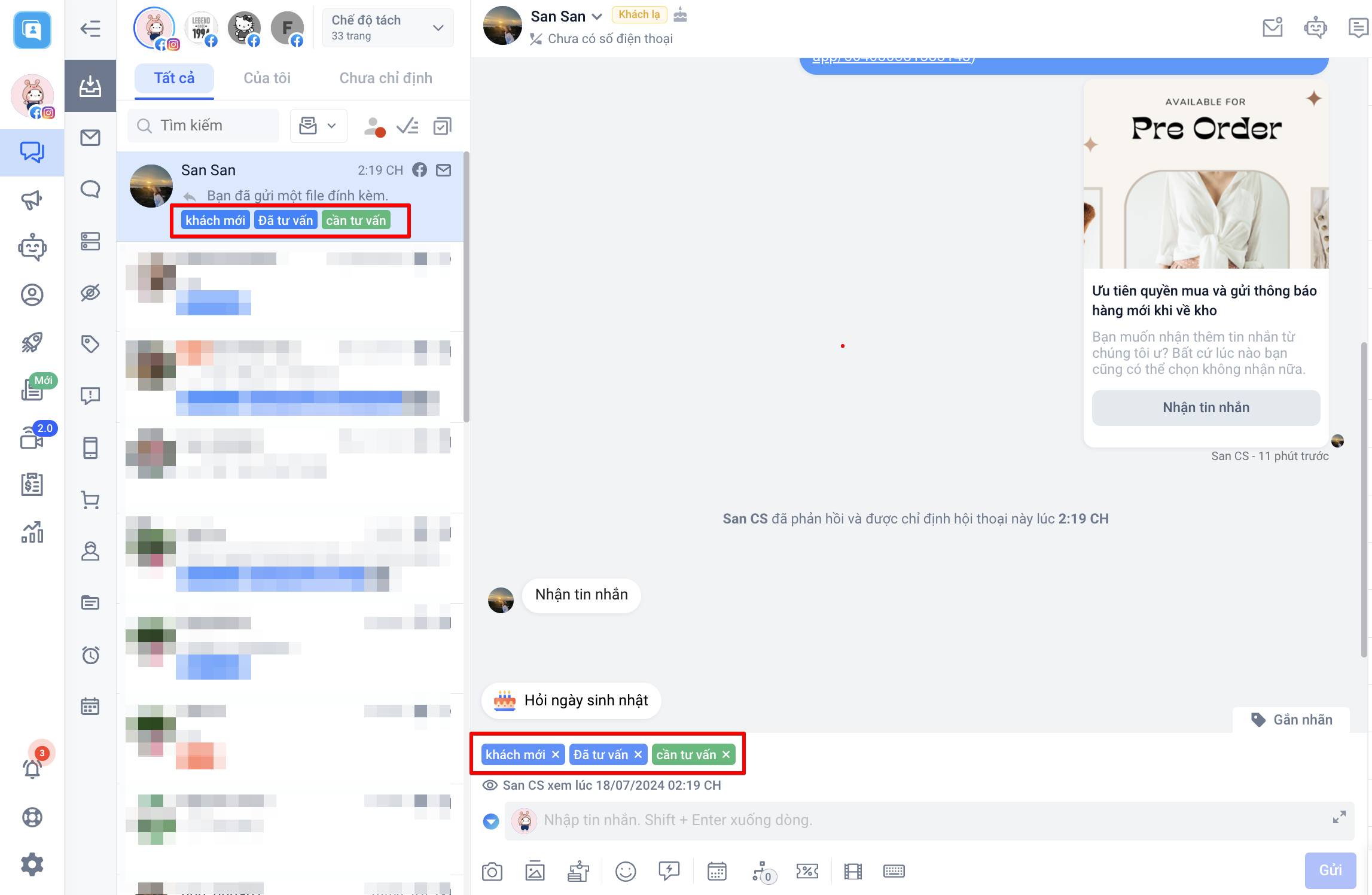The height and width of the screenshot is (895, 1372).
Task: Open the notification bell with 3 alerts
Action: pyautogui.click(x=32, y=768)
